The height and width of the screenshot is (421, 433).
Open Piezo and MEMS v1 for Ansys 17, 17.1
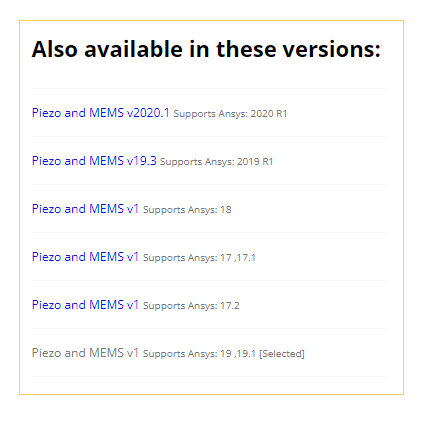click(85, 257)
